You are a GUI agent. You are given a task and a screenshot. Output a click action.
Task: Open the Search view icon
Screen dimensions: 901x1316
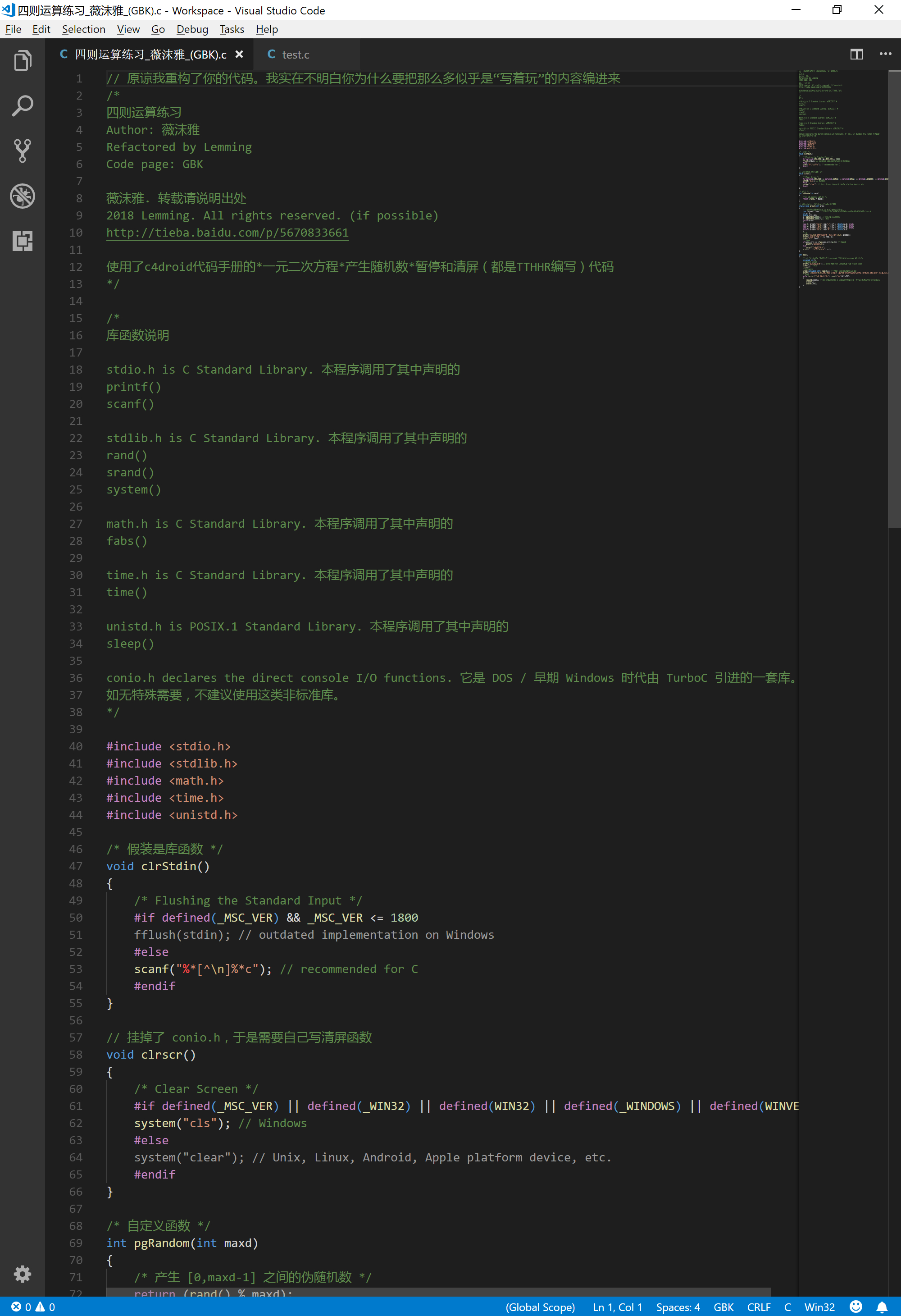tap(23, 106)
